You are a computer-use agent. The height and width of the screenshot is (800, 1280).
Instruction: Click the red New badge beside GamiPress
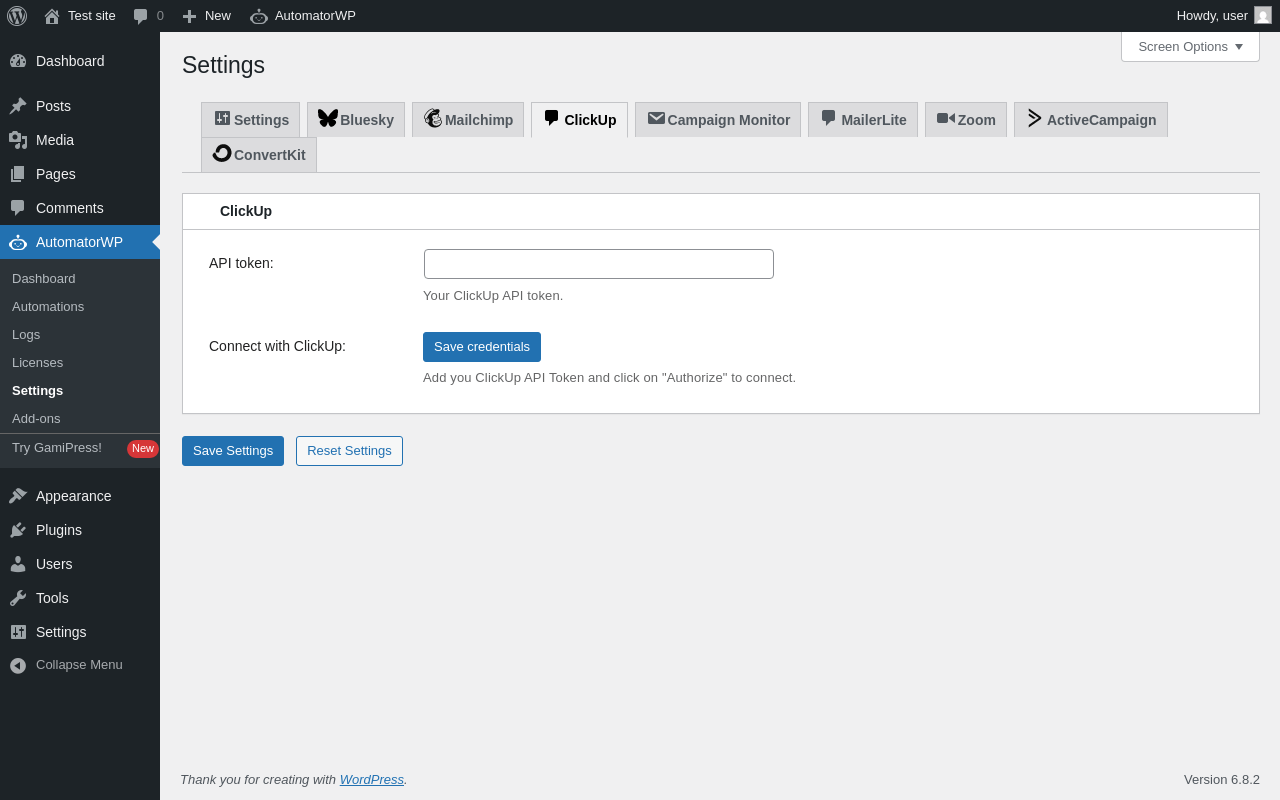point(143,448)
